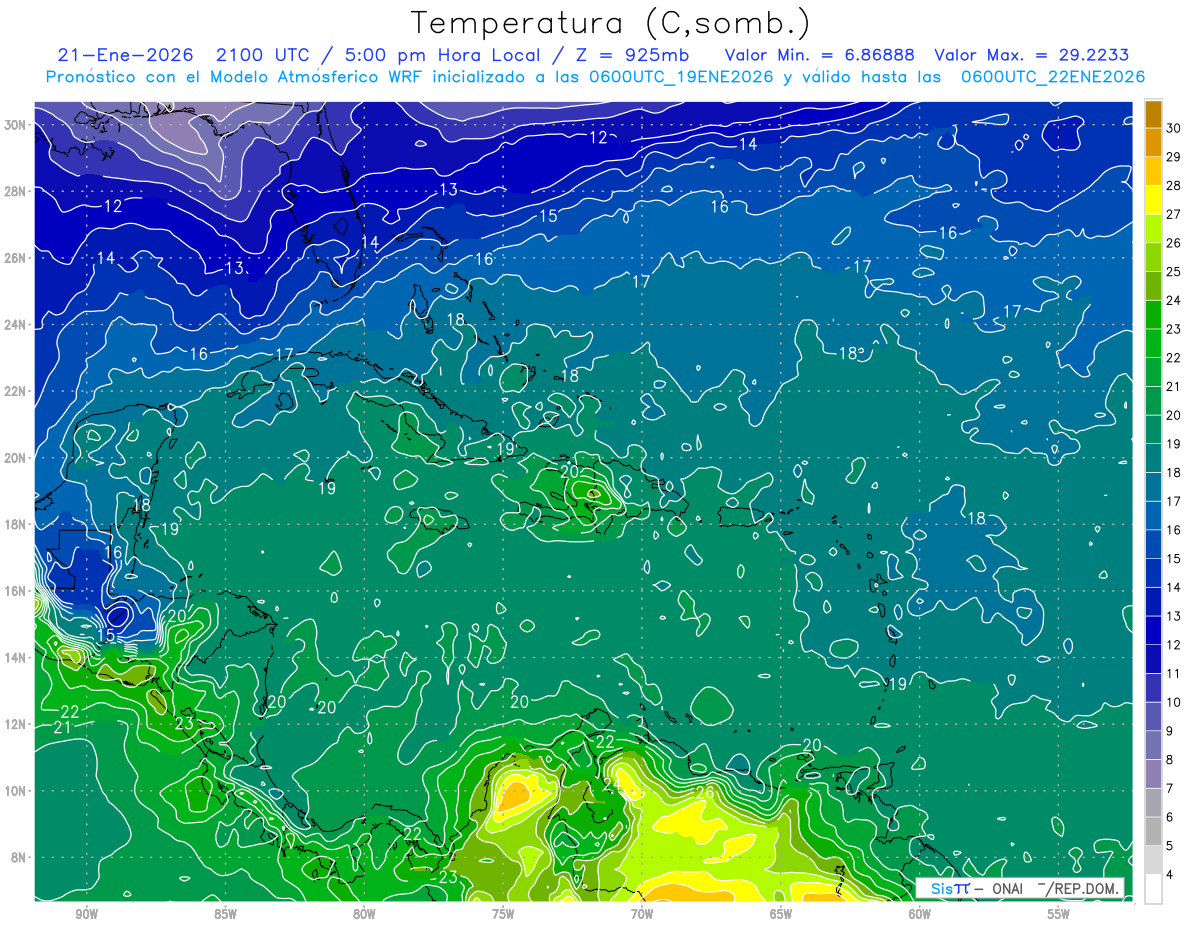Click the '24N' latitude axis label
Screen dimensions: 1200x927
pyautogui.click(x=17, y=325)
